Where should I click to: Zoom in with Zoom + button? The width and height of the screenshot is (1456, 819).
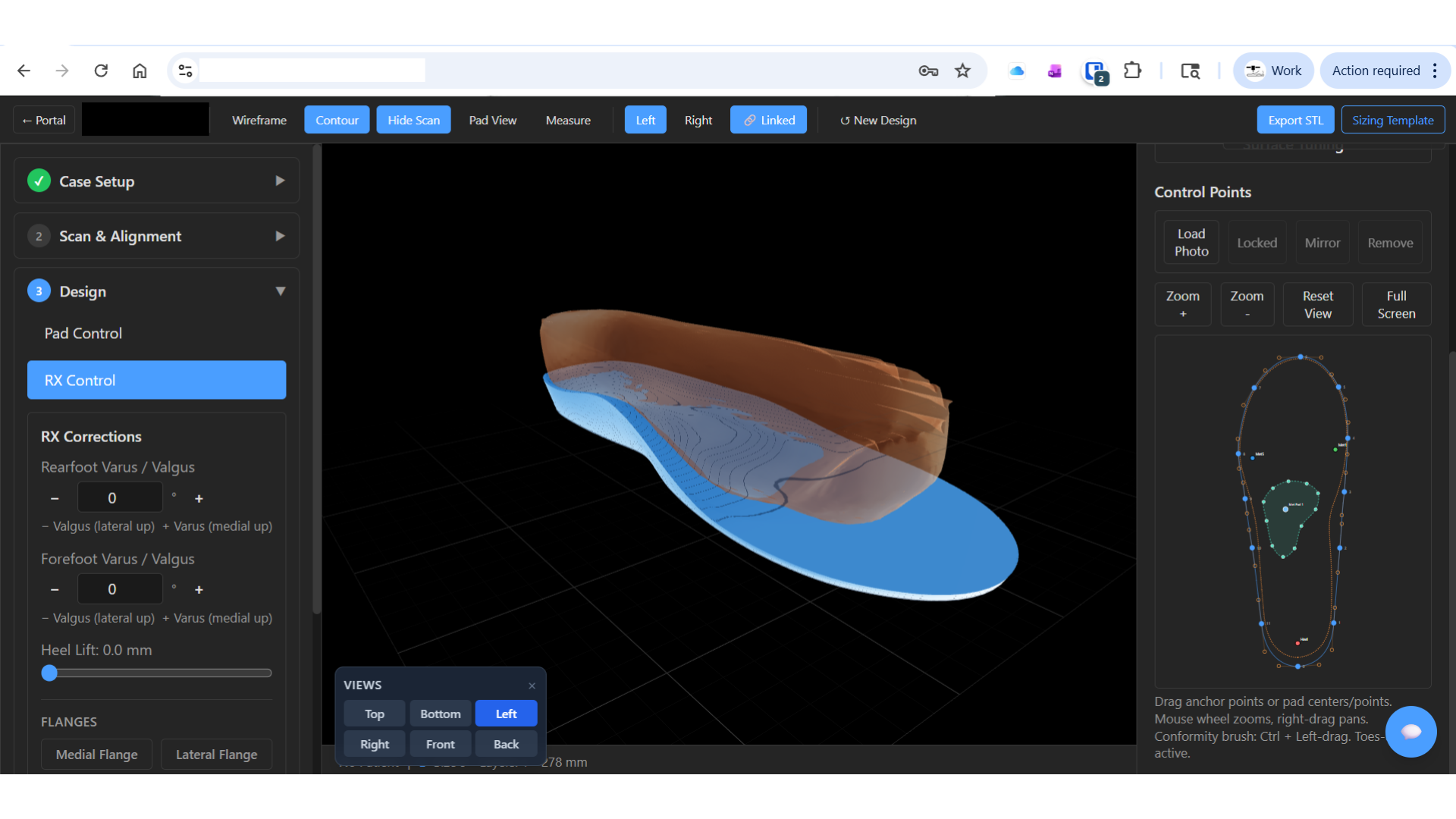click(1182, 304)
